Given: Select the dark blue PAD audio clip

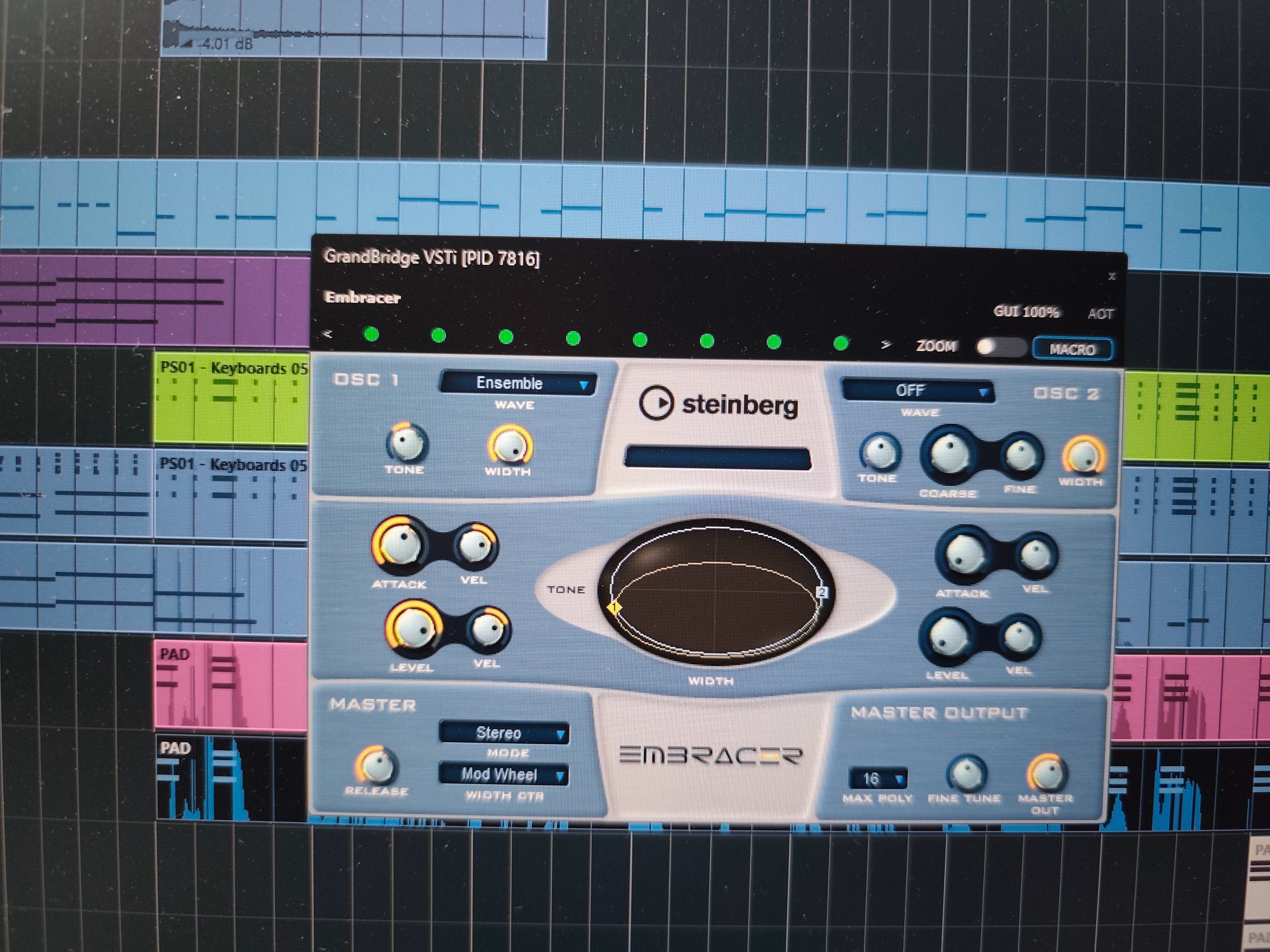Looking at the screenshot, I should coord(232,778).
